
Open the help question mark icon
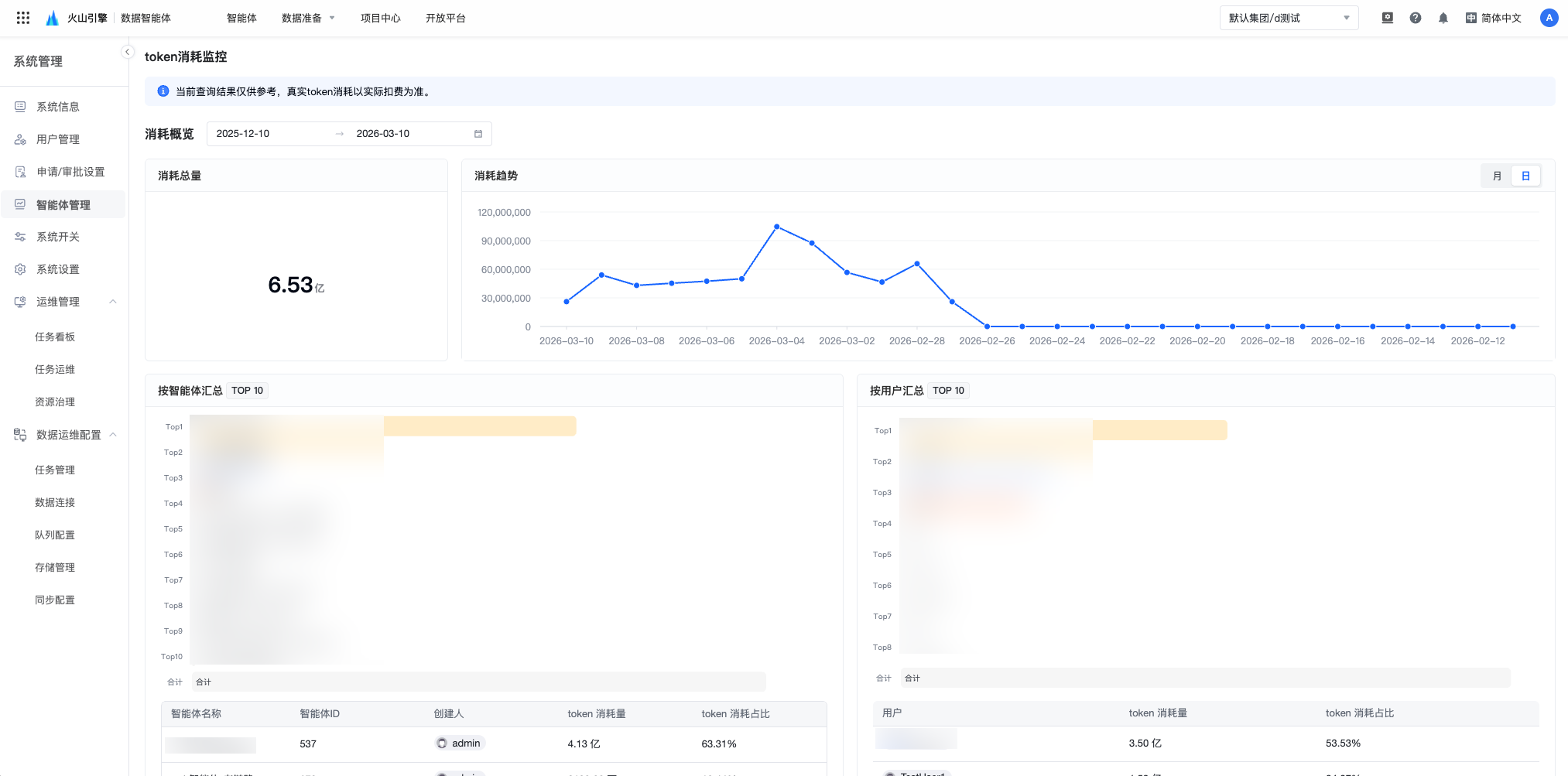pyautogui.click(x=1415, y=18)
